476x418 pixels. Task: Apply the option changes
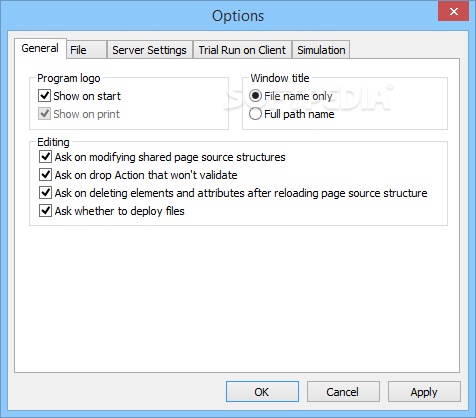coord(424,392)
